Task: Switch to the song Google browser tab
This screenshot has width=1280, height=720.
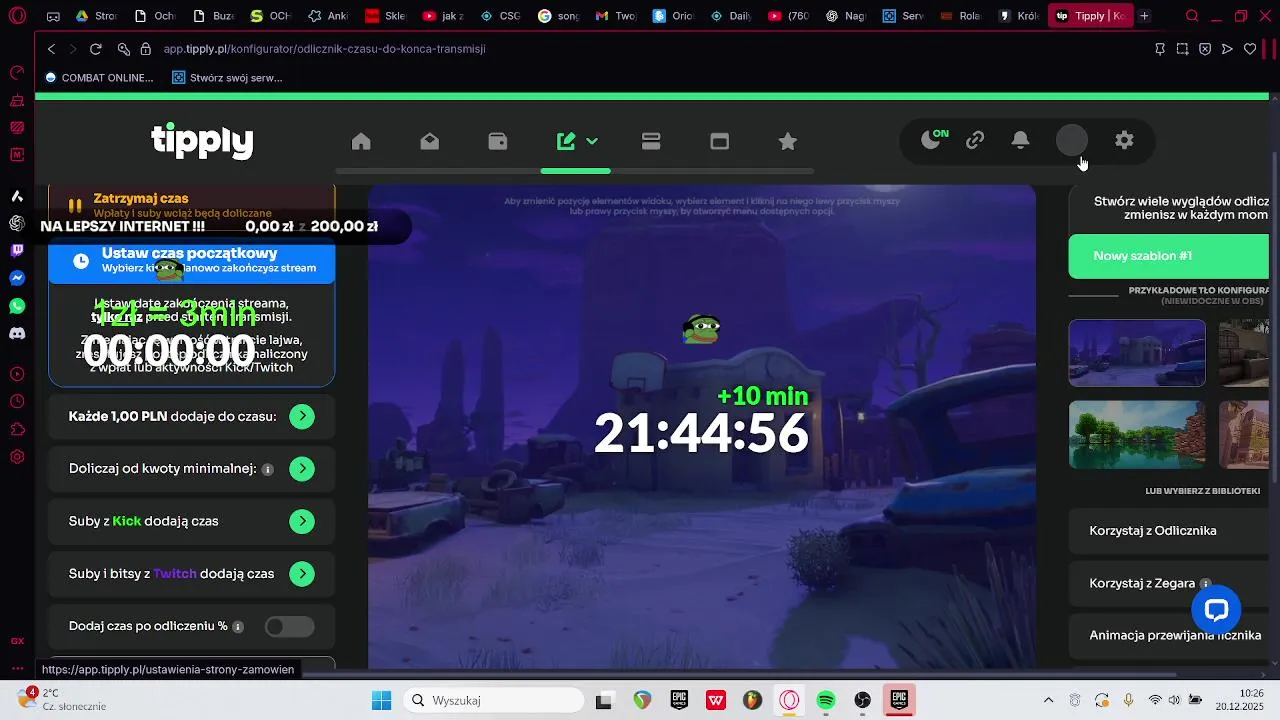Action: coord(556,16)
